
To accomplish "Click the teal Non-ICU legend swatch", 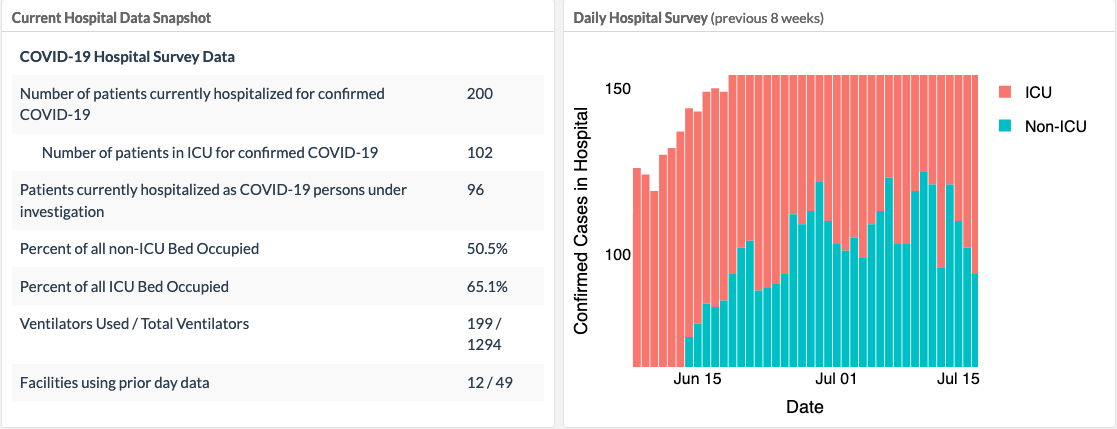I will click(1007, 126).
